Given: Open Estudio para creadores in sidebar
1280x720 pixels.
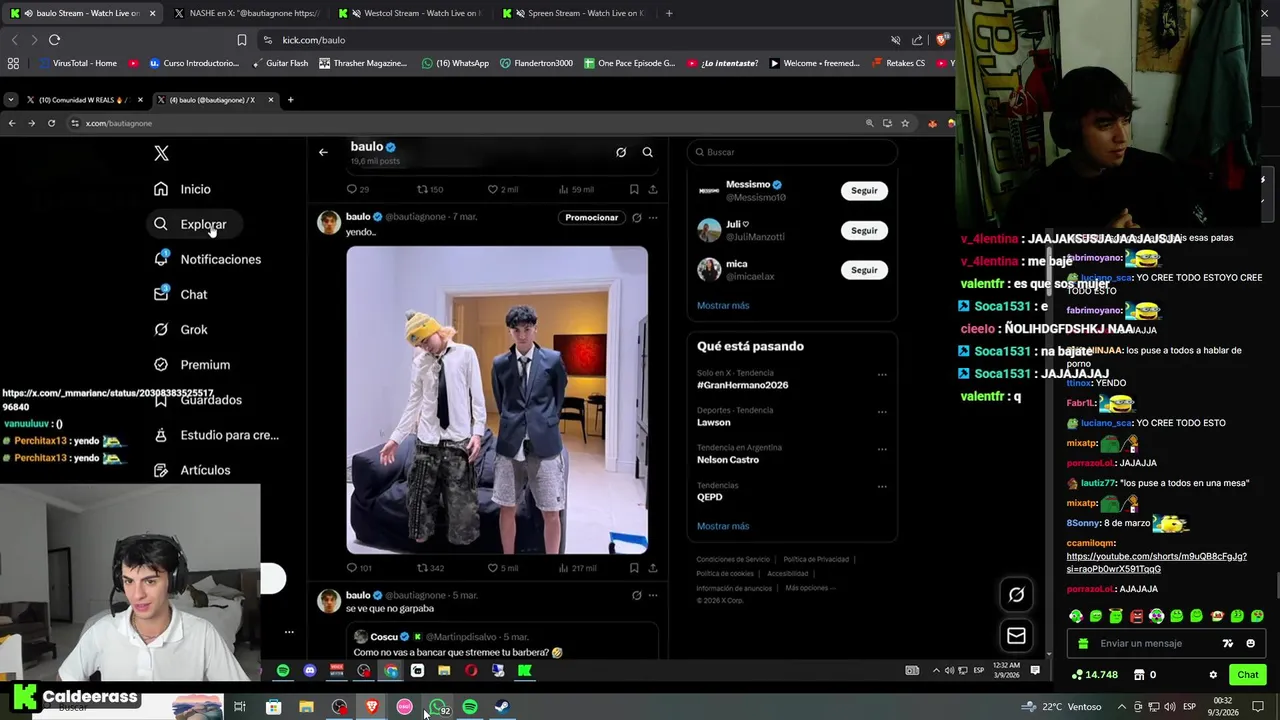Looking at the screenshot, I should (216, 435).
